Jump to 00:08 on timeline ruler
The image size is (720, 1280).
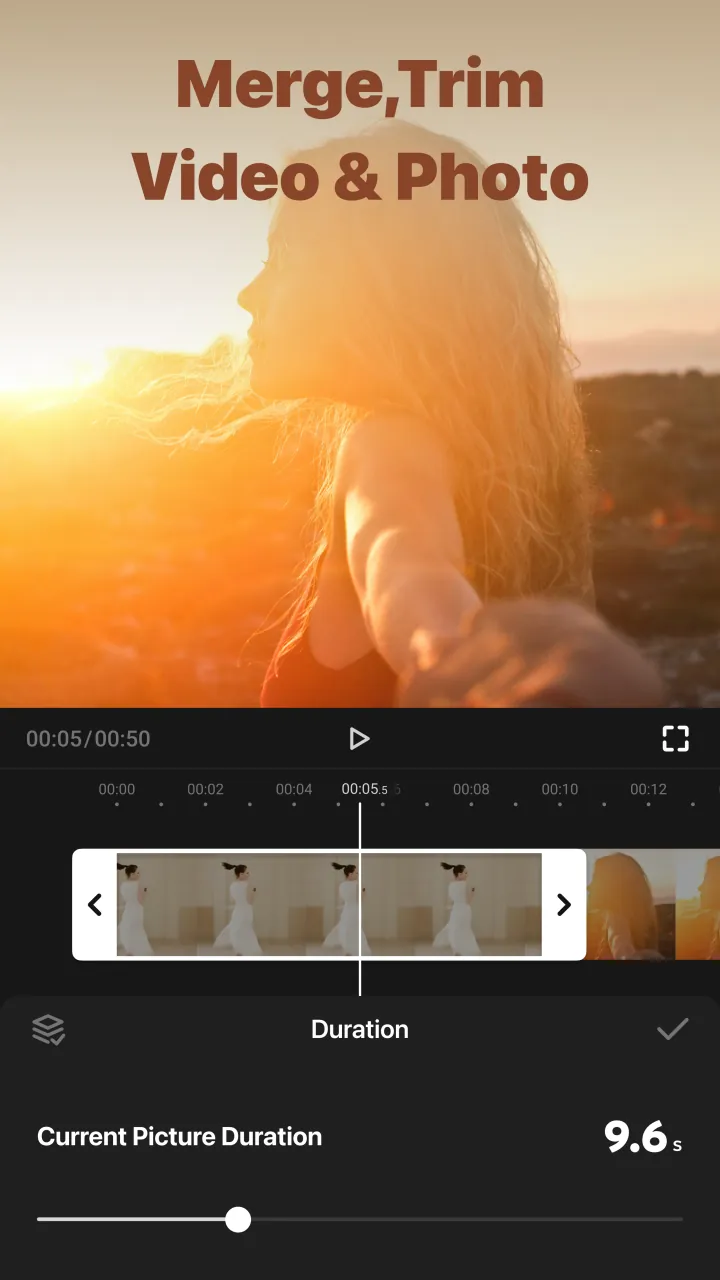coord(471,789)
